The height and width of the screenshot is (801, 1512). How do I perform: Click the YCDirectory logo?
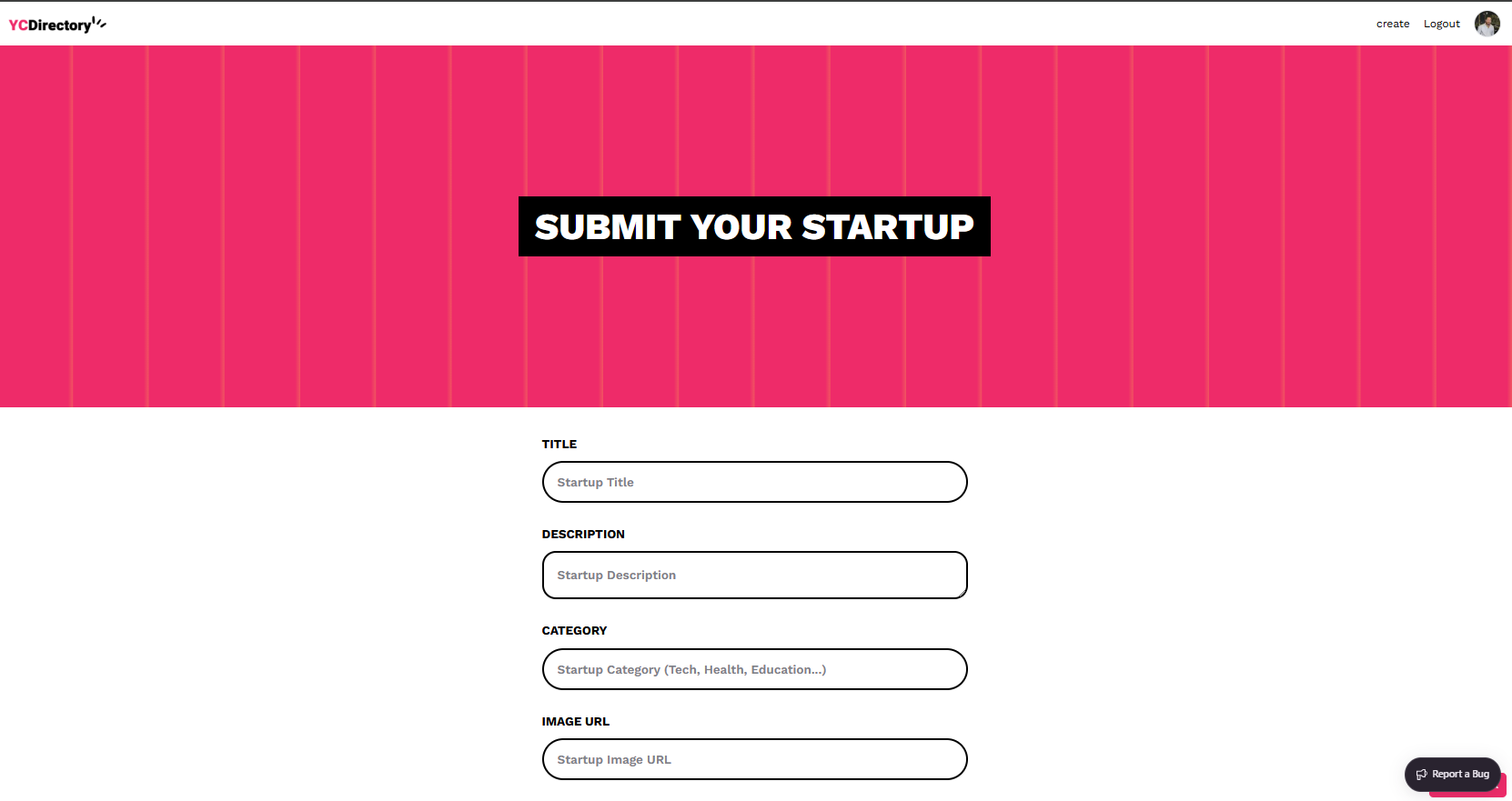[50, 25]
